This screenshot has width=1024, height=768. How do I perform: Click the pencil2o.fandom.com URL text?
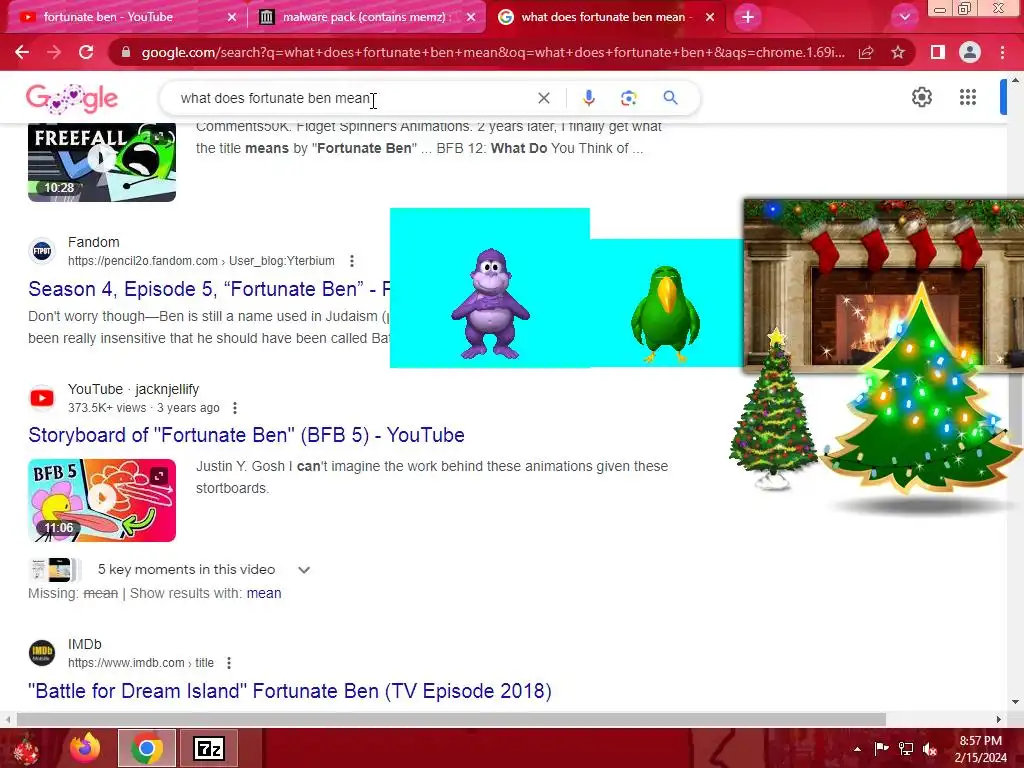[x=201, y=261]
